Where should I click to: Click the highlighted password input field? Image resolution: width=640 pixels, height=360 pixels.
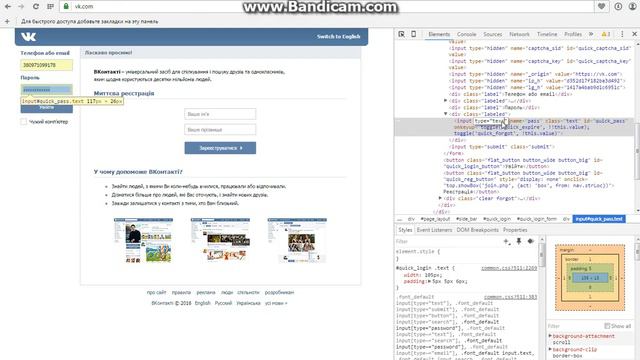[47, 89]
